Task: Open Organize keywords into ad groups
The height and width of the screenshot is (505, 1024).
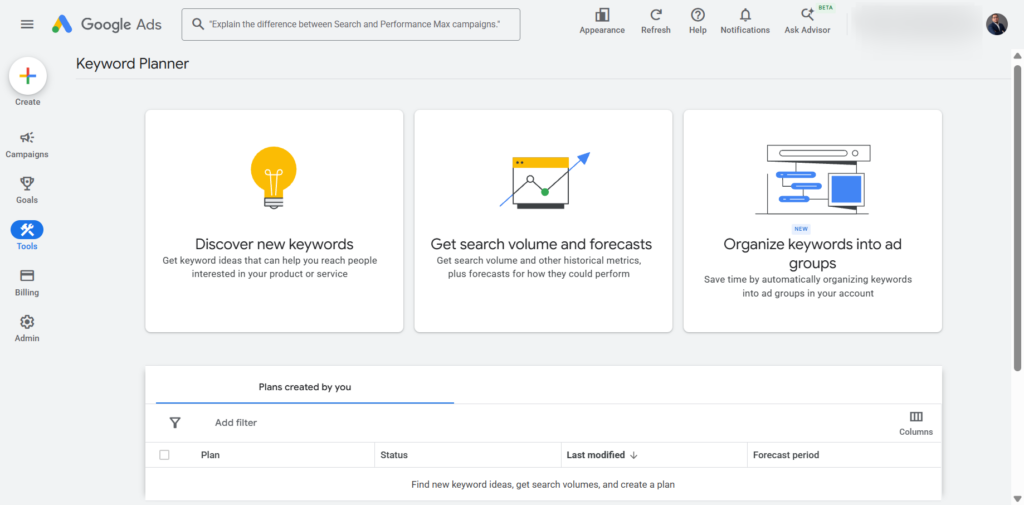Action: 812,221
